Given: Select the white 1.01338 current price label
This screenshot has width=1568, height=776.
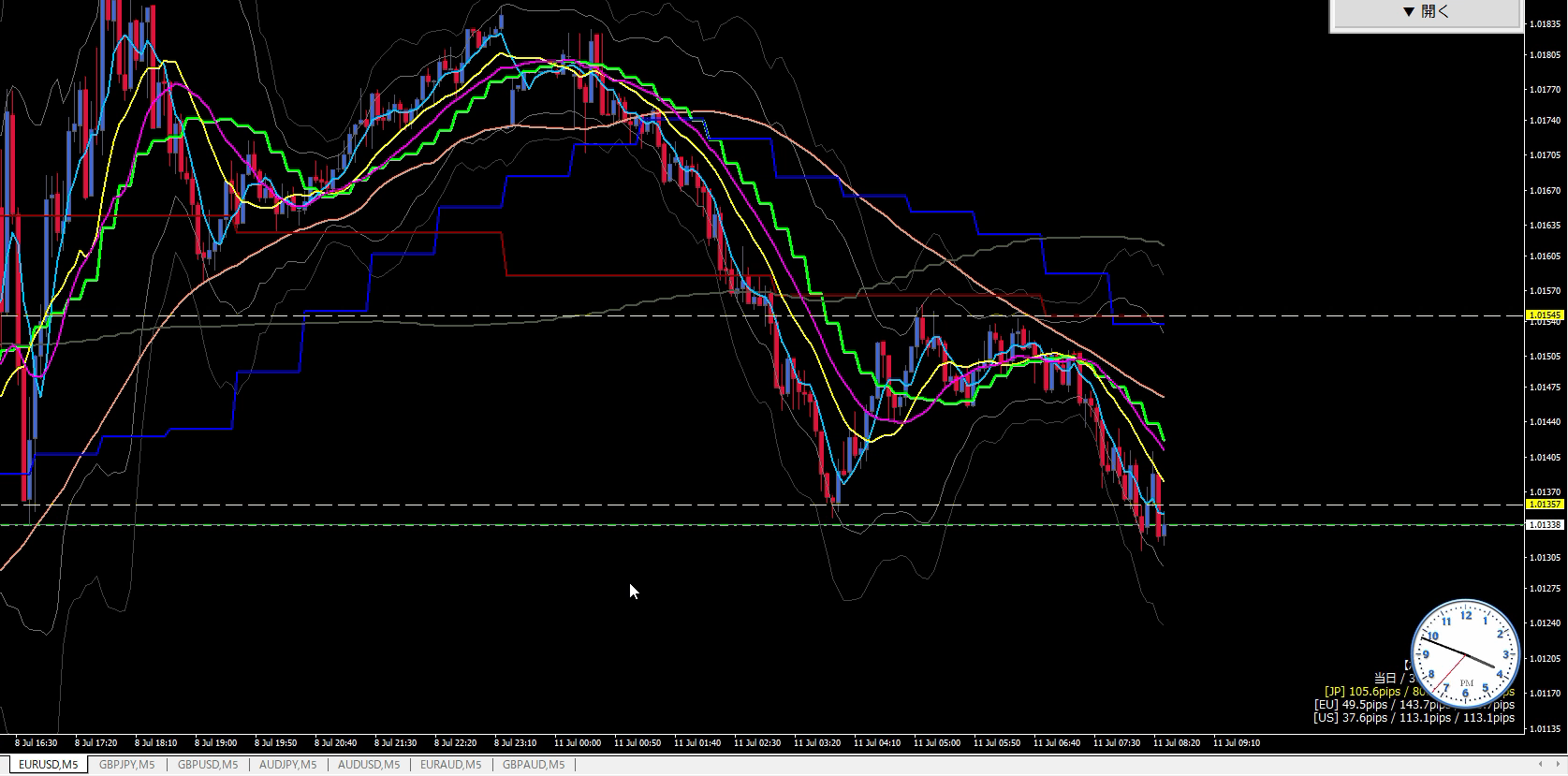Looking at the screenshot, I should click(1545, 525).
